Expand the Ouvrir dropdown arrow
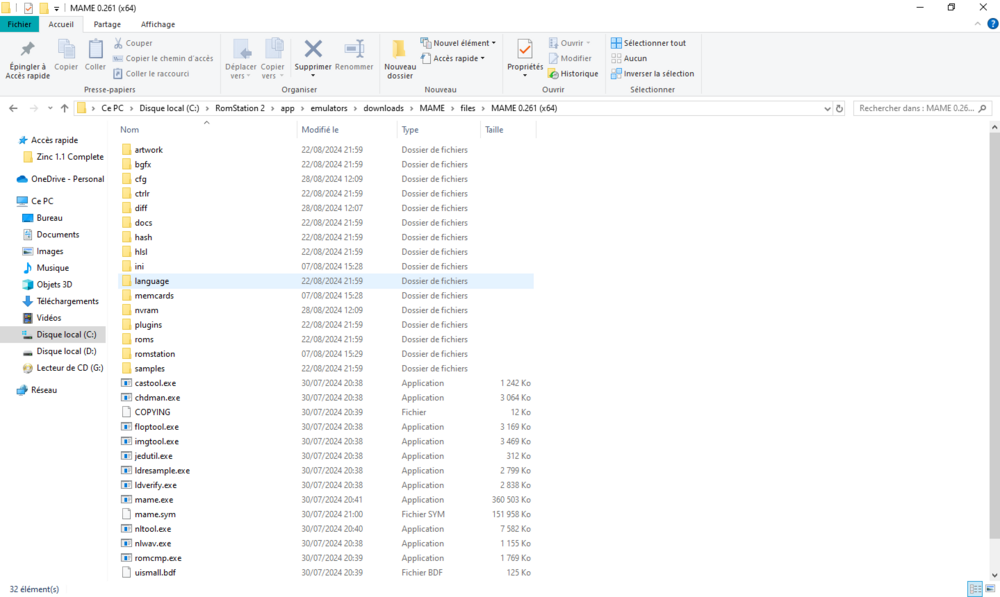Screen dimensions: 1000x597 [x=589, y=42]
